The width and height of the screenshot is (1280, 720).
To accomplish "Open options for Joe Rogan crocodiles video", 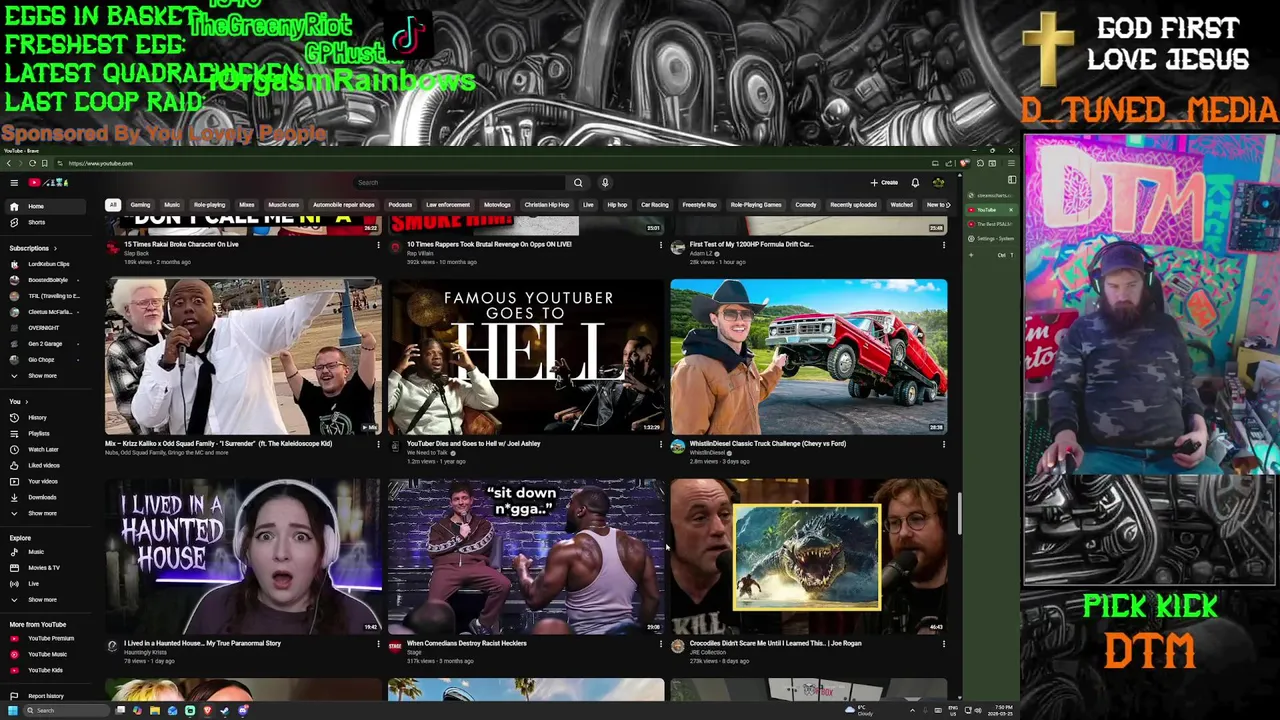I will click(x=943, y=644).
